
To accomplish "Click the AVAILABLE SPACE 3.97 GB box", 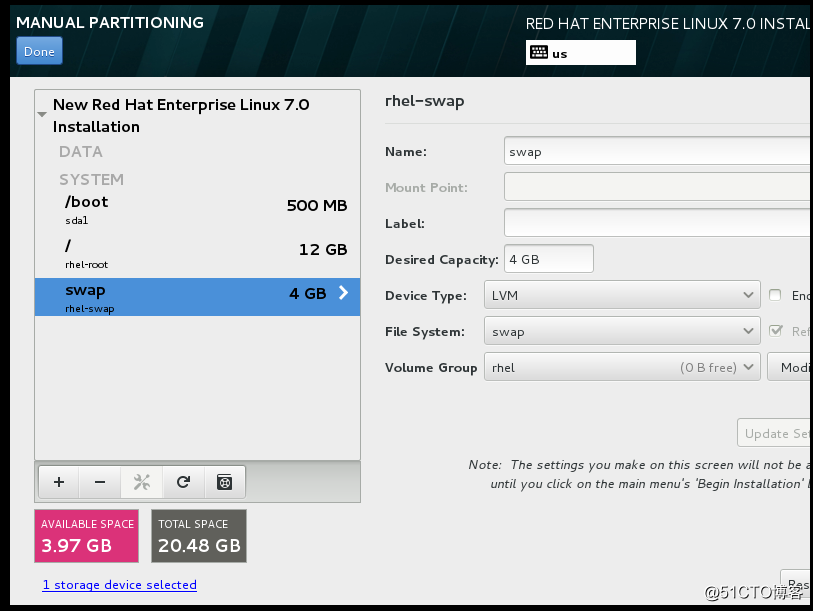I will point(87,536).
